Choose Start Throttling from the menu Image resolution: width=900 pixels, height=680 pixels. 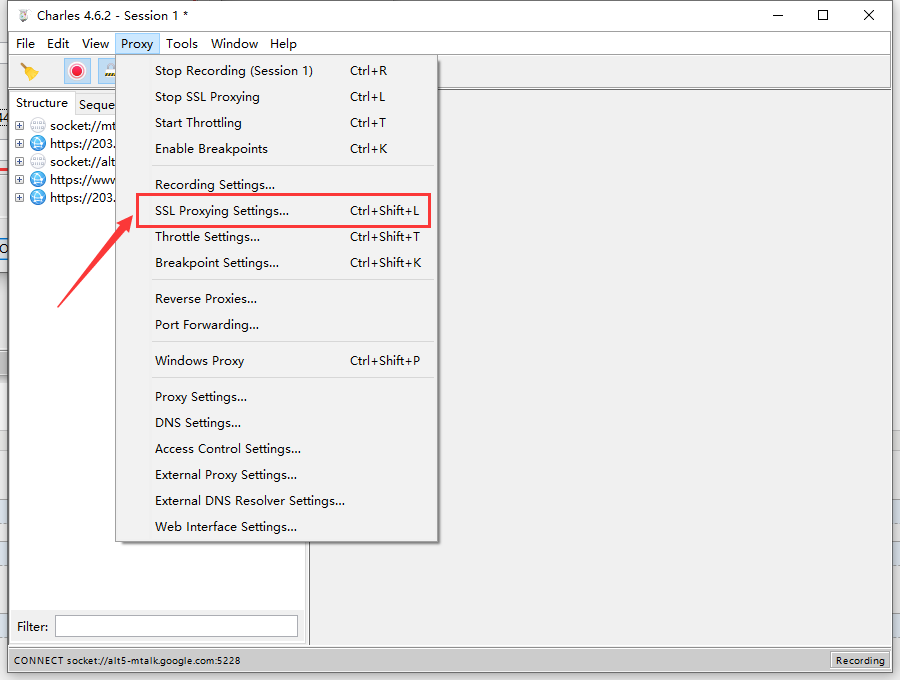pyautogui.click(x=277, y=122)
